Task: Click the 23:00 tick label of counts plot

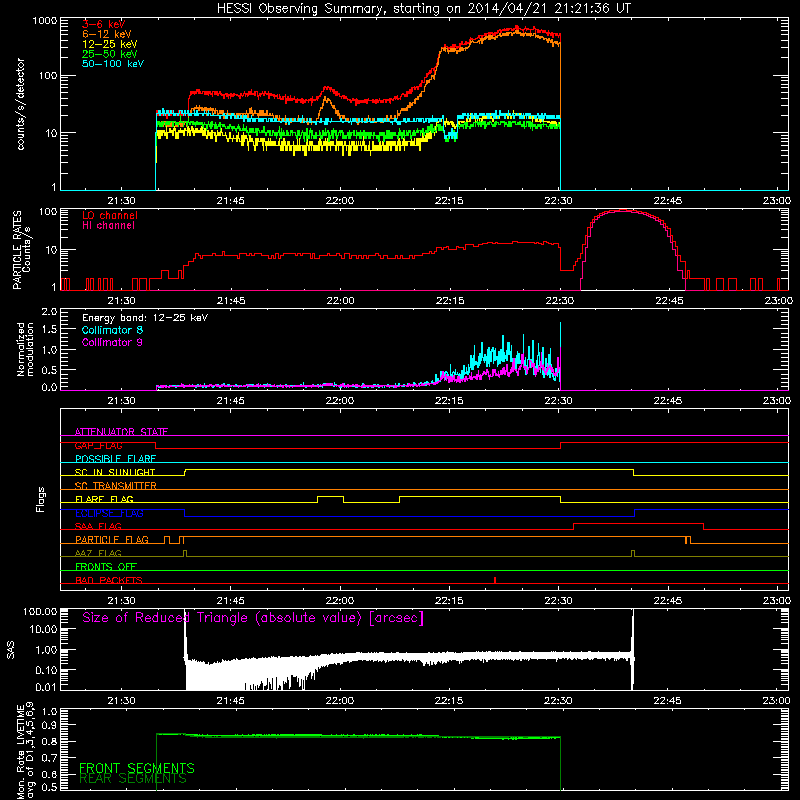Action: pos(777,201)
